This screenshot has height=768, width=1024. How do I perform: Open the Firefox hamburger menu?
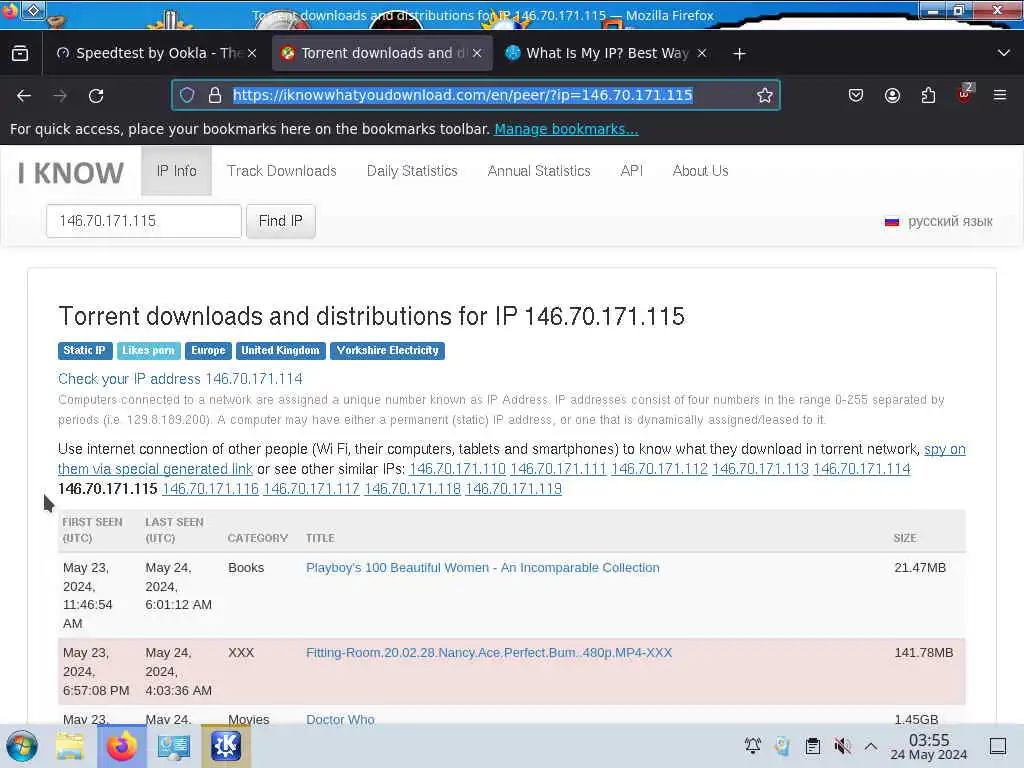pyautogui.click(x=1000, y=95)
